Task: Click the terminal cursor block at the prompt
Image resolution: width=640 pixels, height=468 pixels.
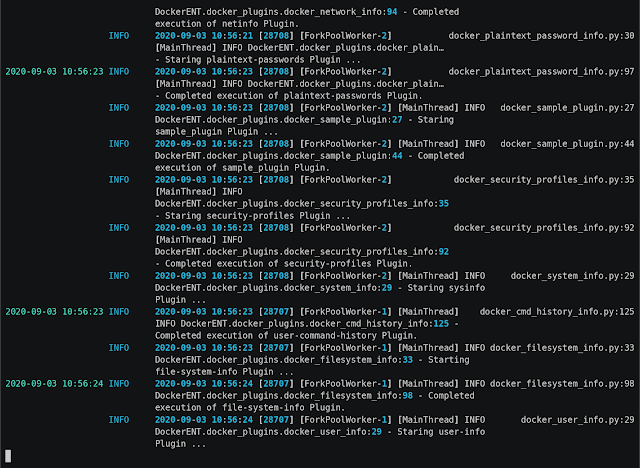Action: click(x=8, y=456)
